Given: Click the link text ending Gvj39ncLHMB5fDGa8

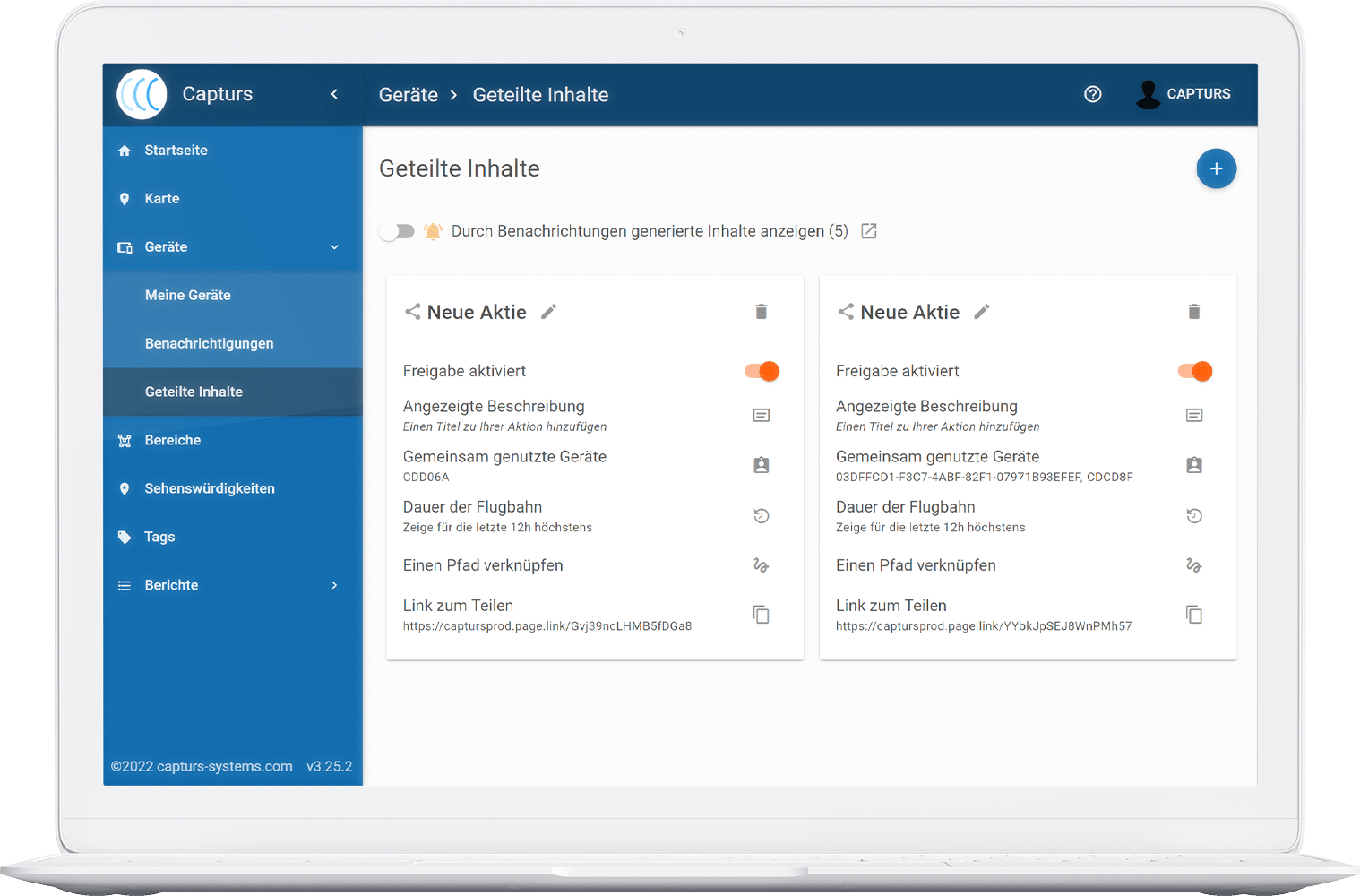Looking at the screenshot, I should (x=547, y=626).
